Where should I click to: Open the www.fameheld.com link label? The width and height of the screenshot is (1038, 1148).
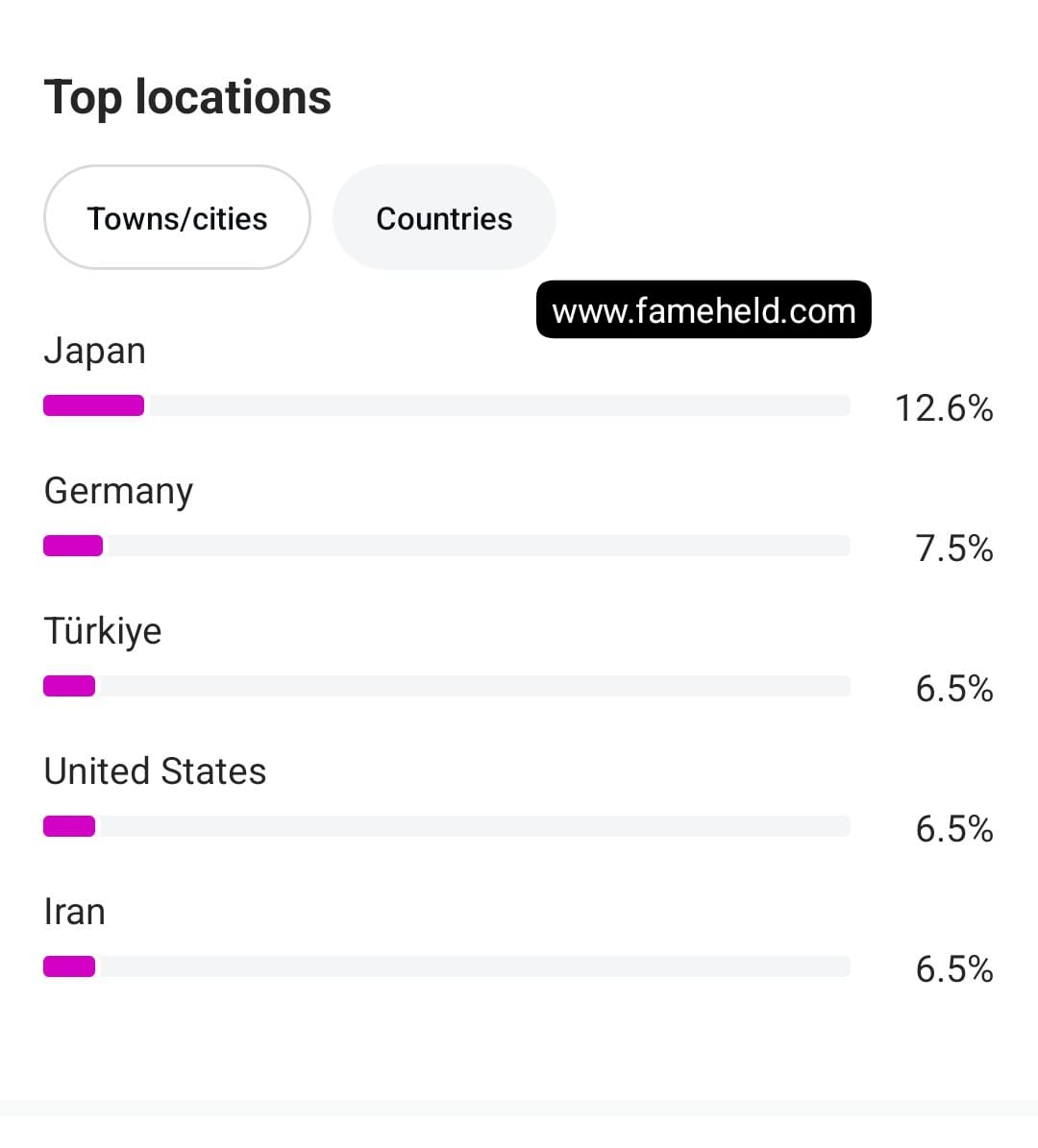pyautogui.click(x=704, y=310)
